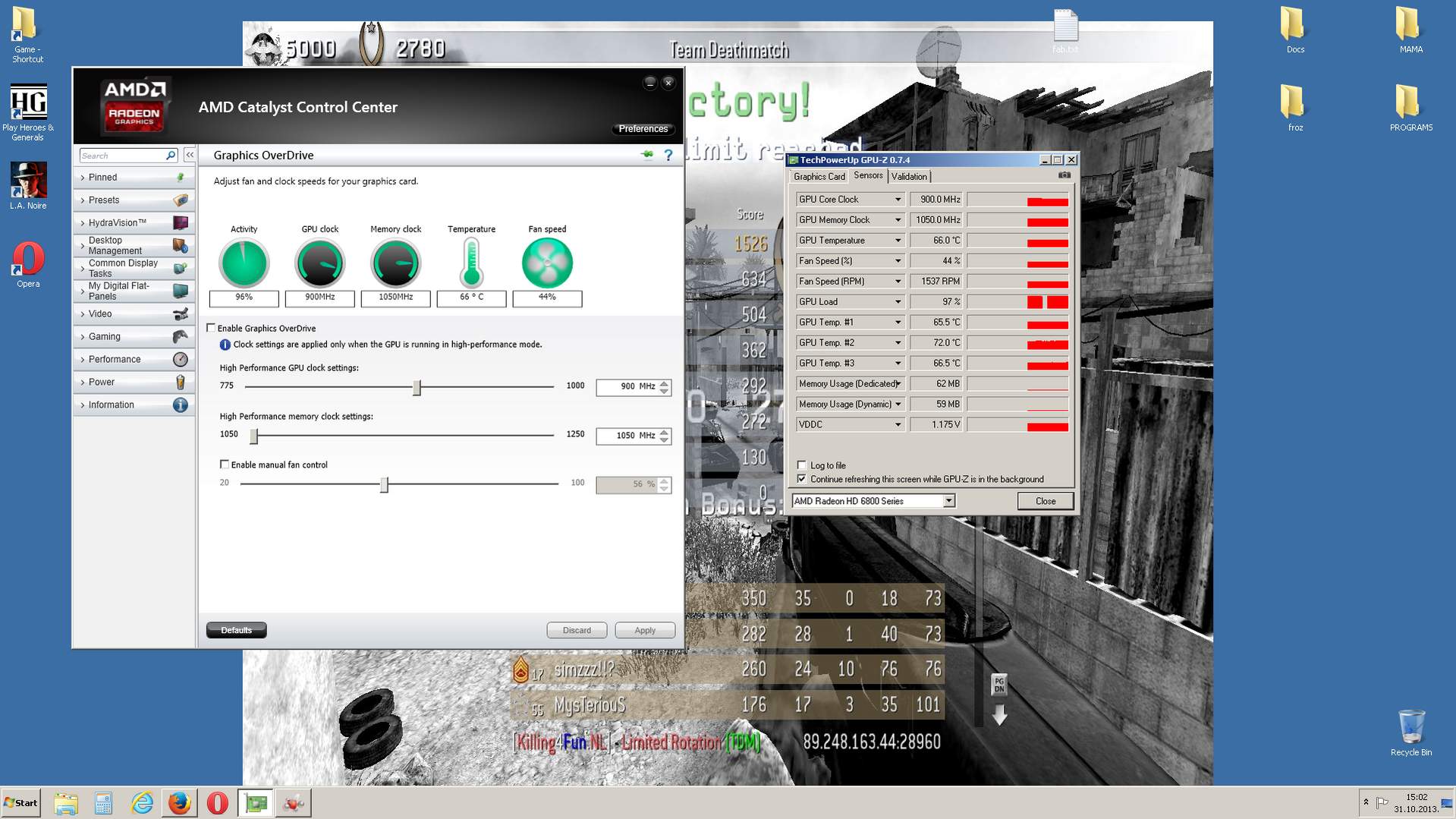Click the Defaults button

tap(236, 631)
